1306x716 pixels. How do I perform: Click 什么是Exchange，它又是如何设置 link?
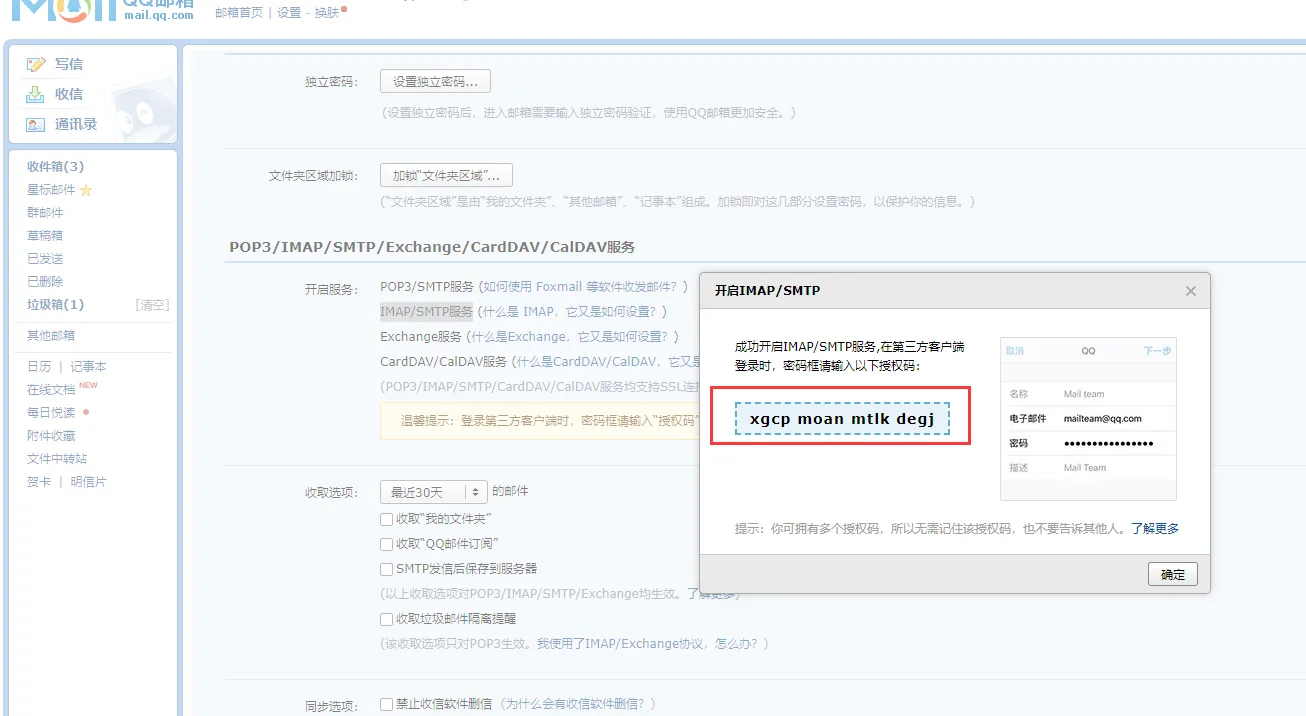572,337
